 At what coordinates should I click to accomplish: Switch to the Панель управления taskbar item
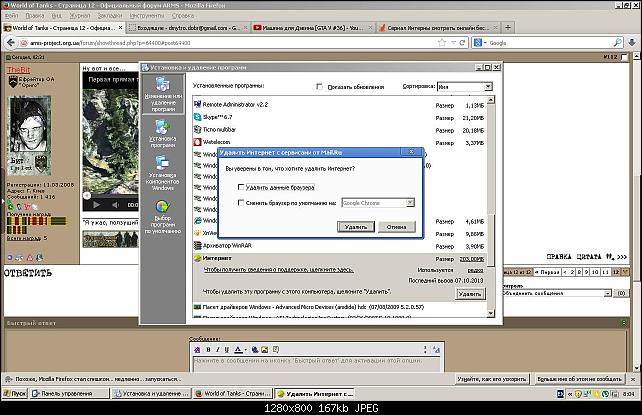click(x=70, y=393)
